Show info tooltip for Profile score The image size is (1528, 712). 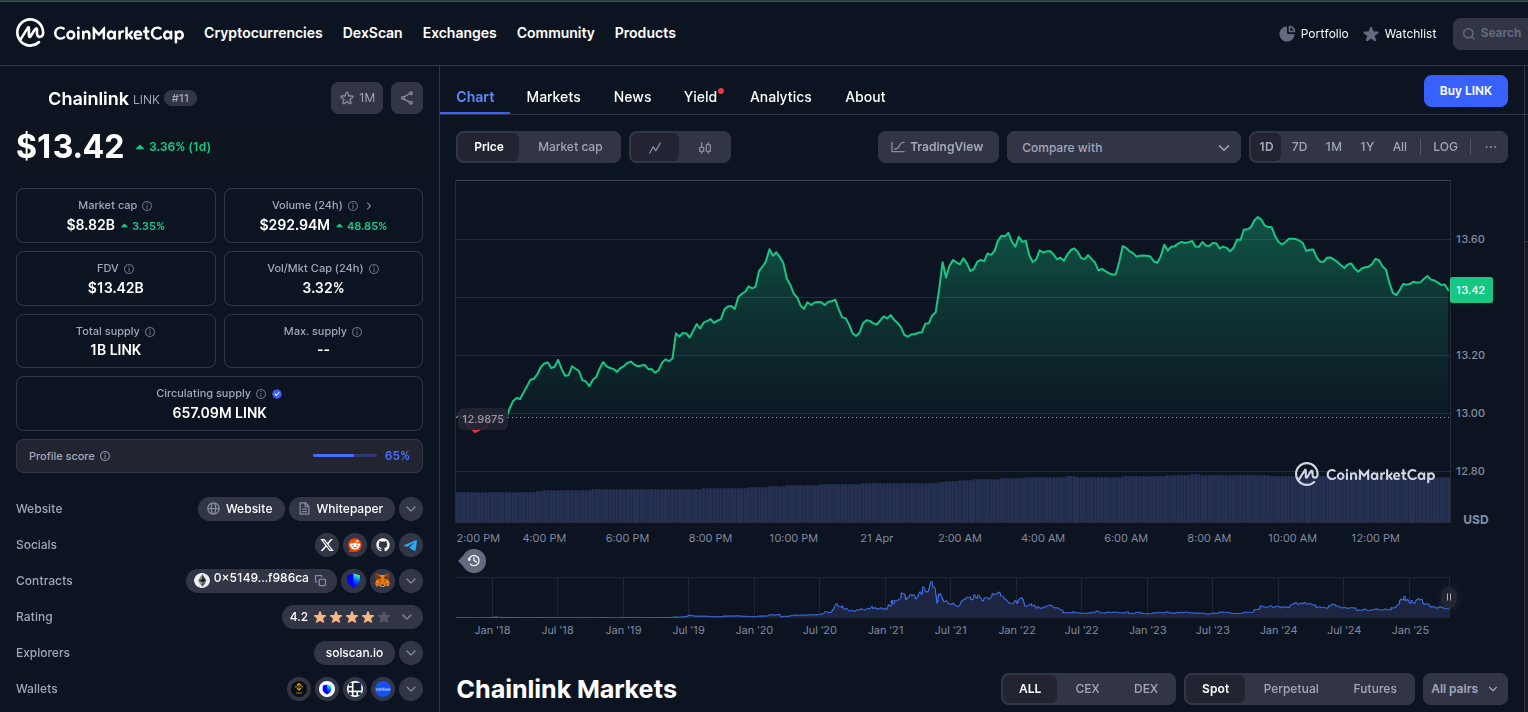pyautogui.click(x=105, y=456)
